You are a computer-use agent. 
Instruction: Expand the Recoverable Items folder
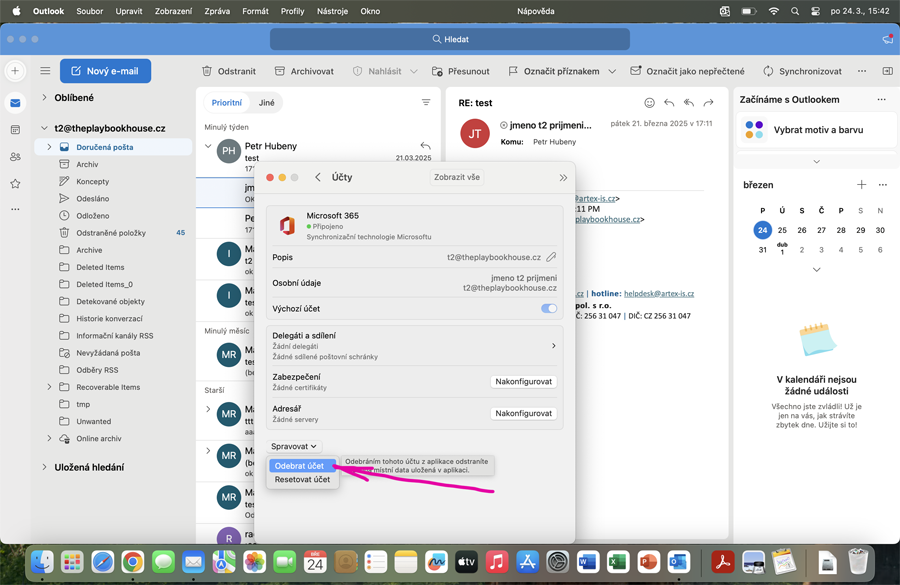(x=49, y=387)
